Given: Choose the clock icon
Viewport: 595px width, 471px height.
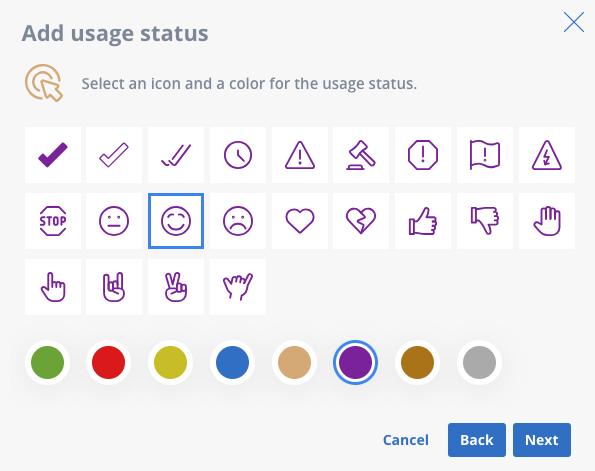Looking at the screenshot, I should 238,155.
